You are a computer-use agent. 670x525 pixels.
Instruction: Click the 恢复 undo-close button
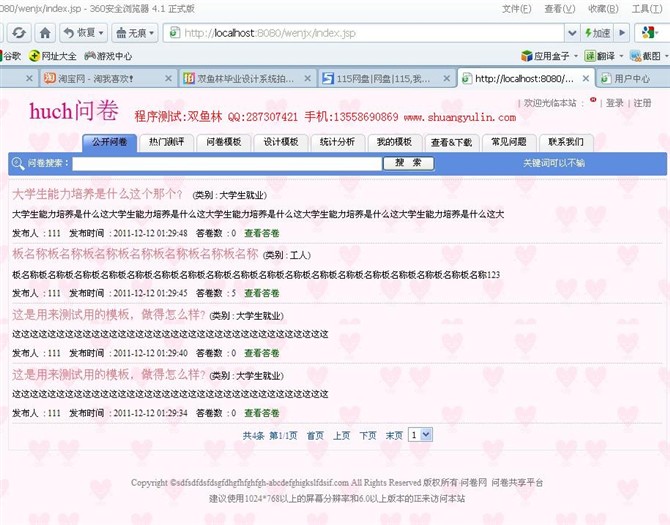pos(79,33)
